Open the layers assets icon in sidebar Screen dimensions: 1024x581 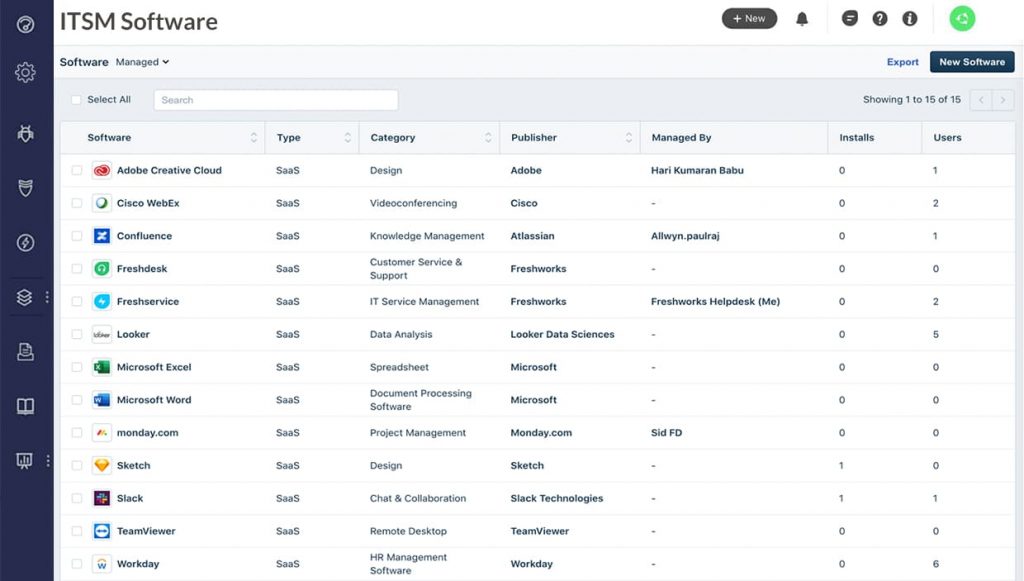(x=26, y=297)
